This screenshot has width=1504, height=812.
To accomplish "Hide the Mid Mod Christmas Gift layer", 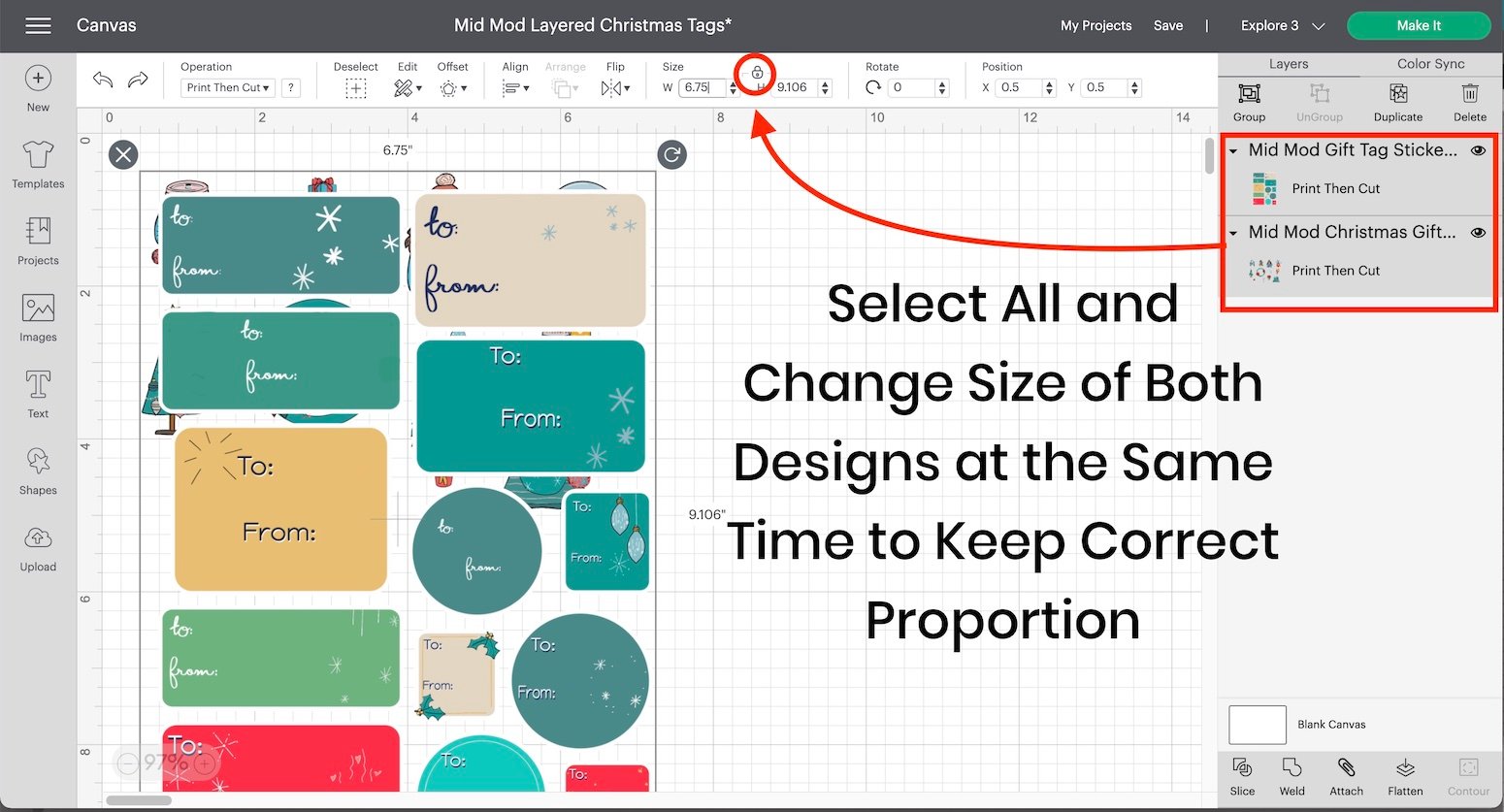I will [1478, 233].
